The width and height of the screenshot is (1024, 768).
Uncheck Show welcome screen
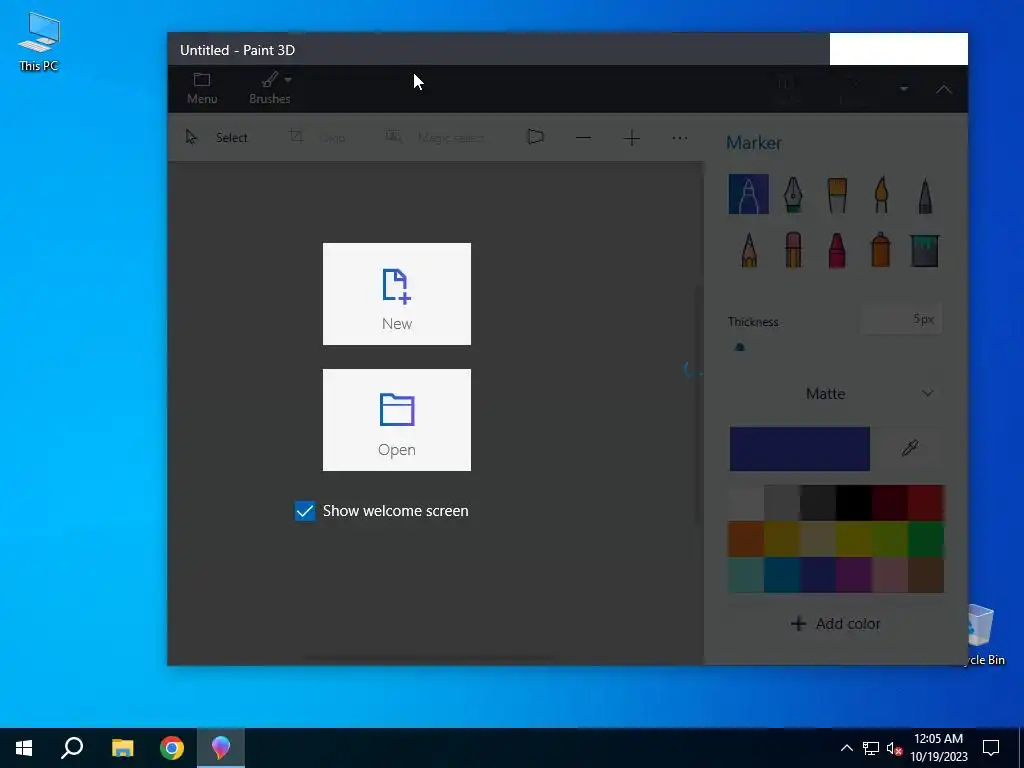click(304, 511)
